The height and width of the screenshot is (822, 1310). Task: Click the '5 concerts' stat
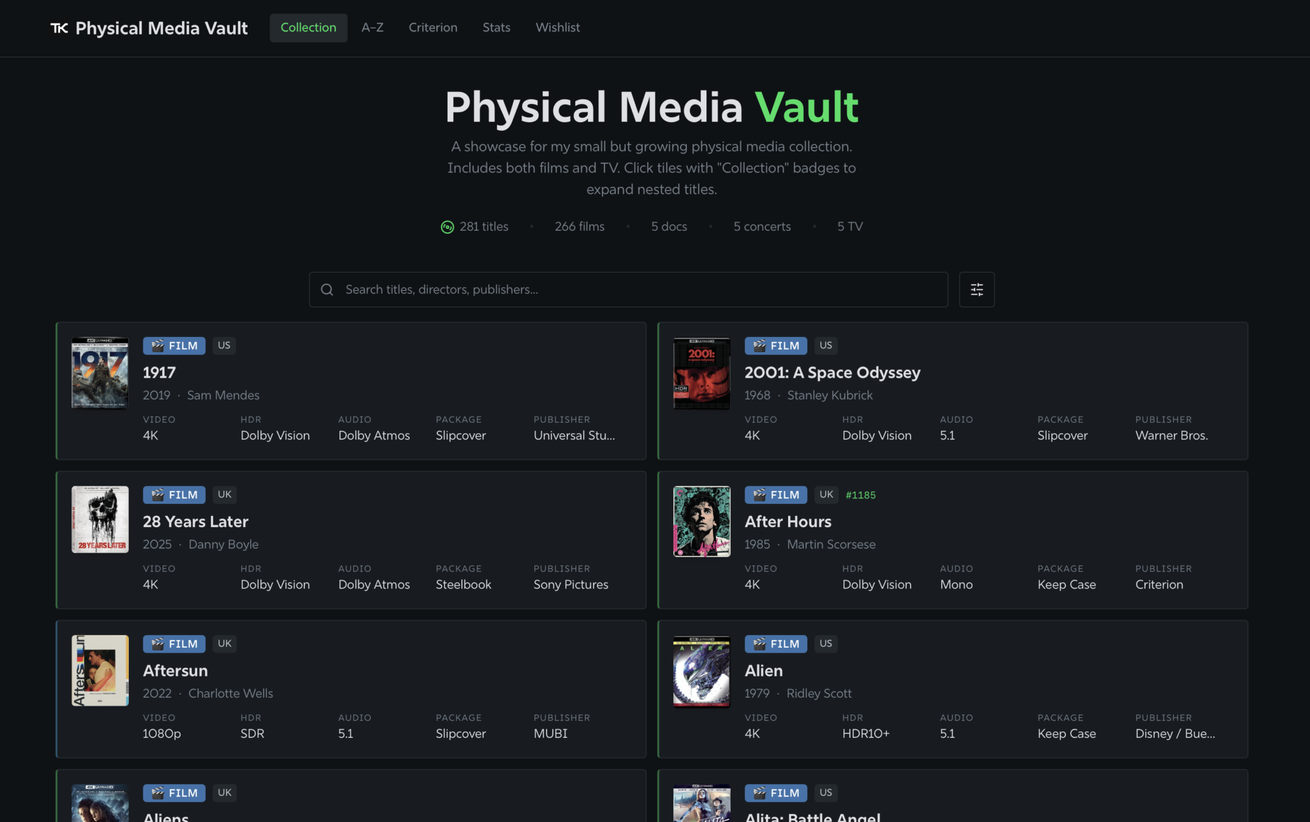click(x=762, y=227)
